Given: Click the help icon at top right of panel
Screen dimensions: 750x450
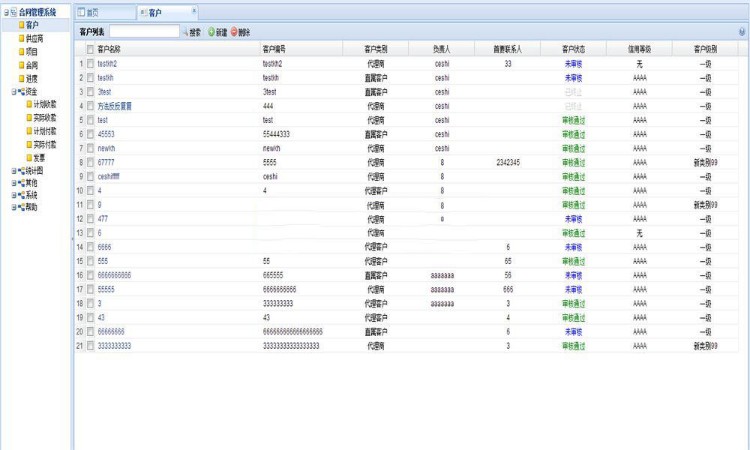Looking at the screenshot, I should click(x=742, y=32).
